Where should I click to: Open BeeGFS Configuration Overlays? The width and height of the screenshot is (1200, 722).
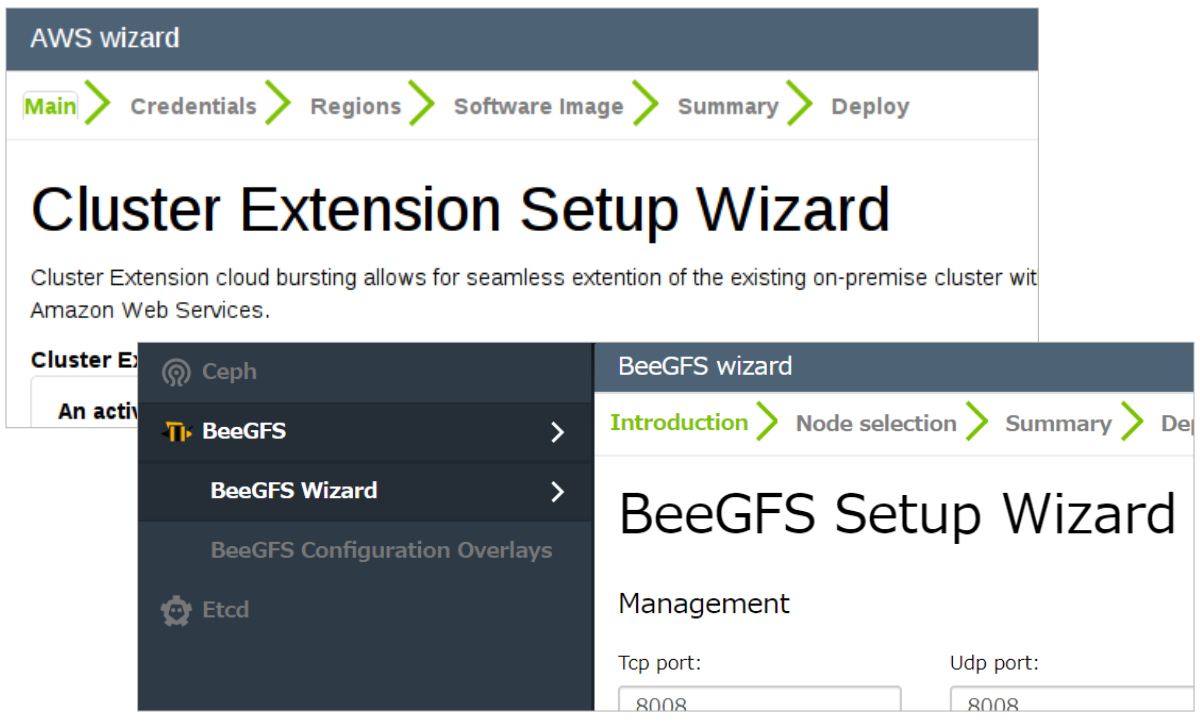pyautogui.click(x=381, y=550)
